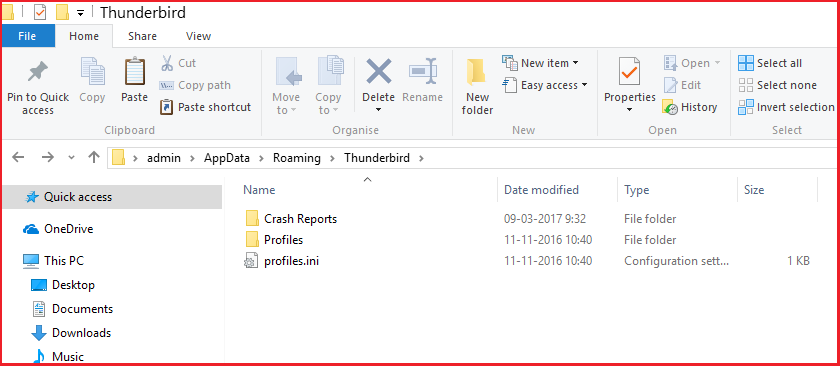Select Downloads in navigation pane
The image size is (840, 366).
71,333
